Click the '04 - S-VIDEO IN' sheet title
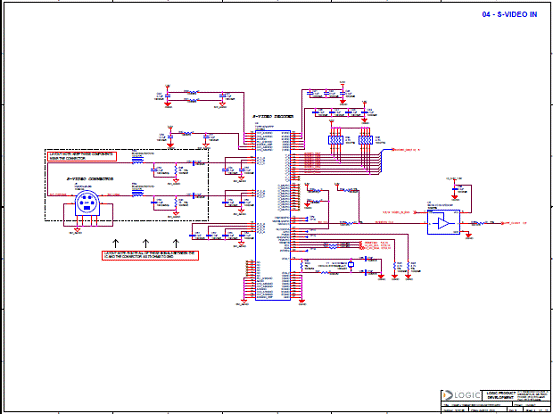 tap(509, 14)
